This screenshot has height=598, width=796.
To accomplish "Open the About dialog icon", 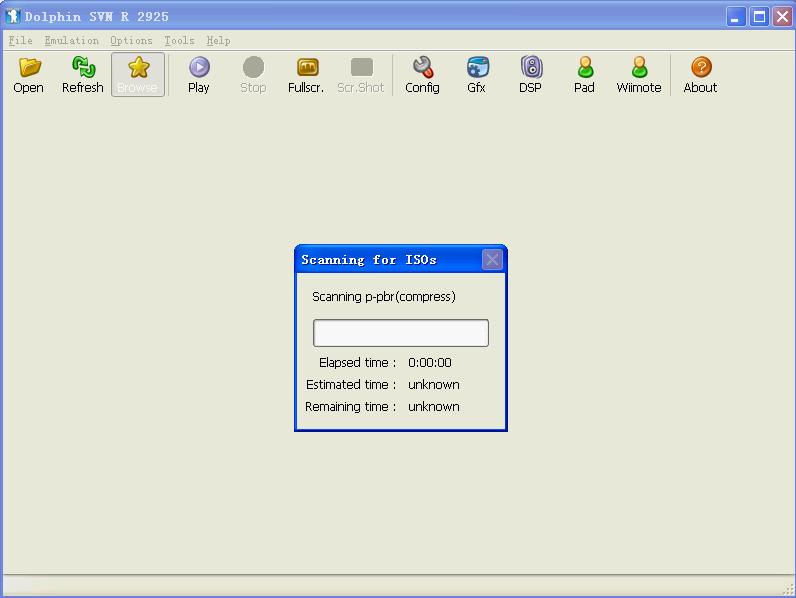I will [701, 67].
